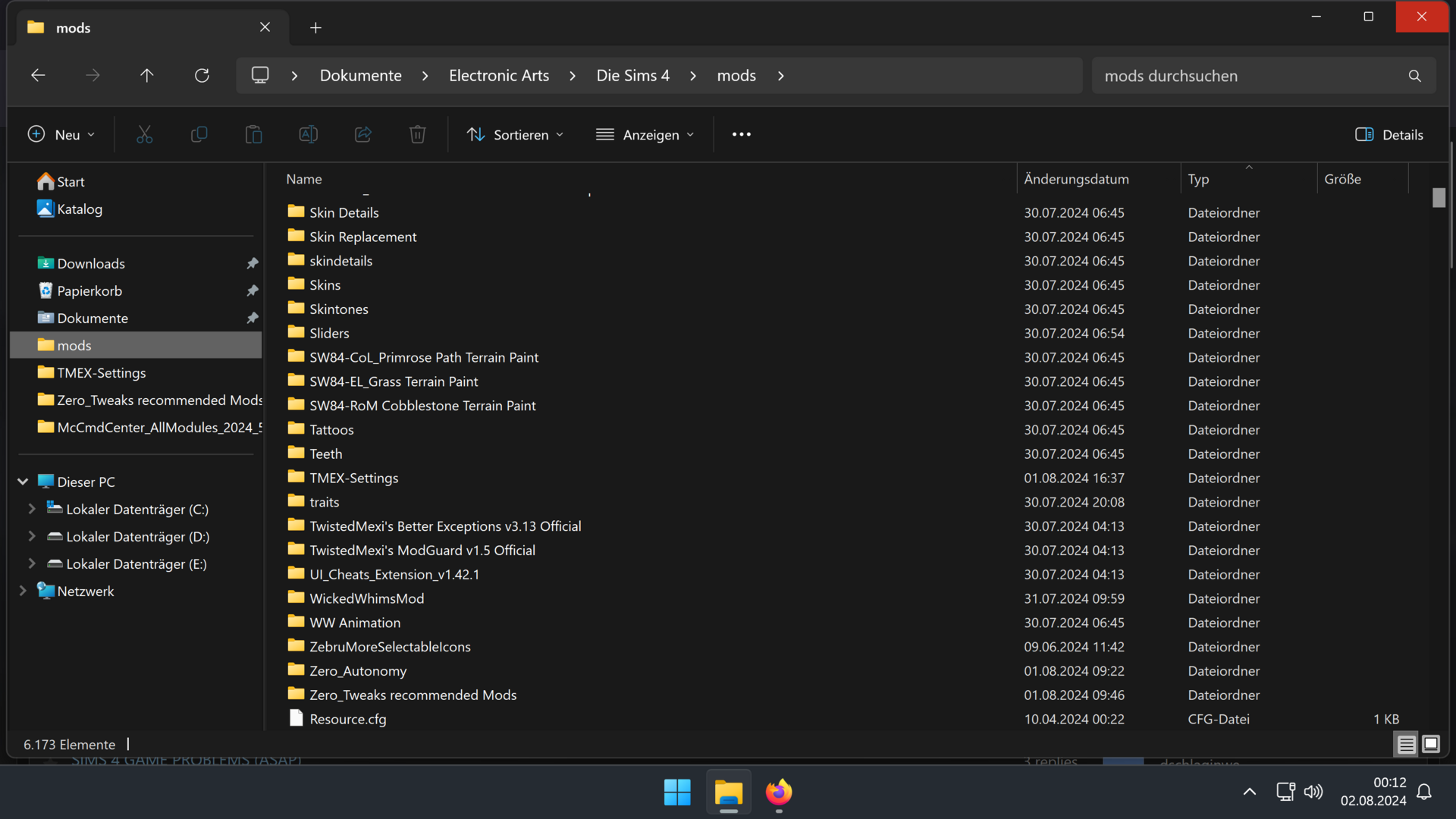Open Windows Start menu on taskbar
Image resolution: width=1456 pixels, height=819 pixels.
(x=677, y=792)
